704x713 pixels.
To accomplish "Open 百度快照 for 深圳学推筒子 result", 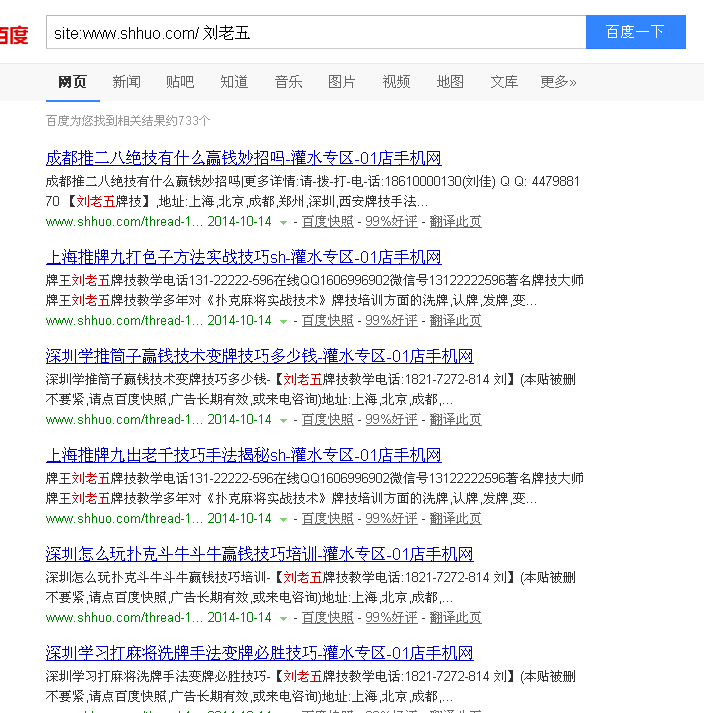I will pyautogui.click(x=327, y=419).
